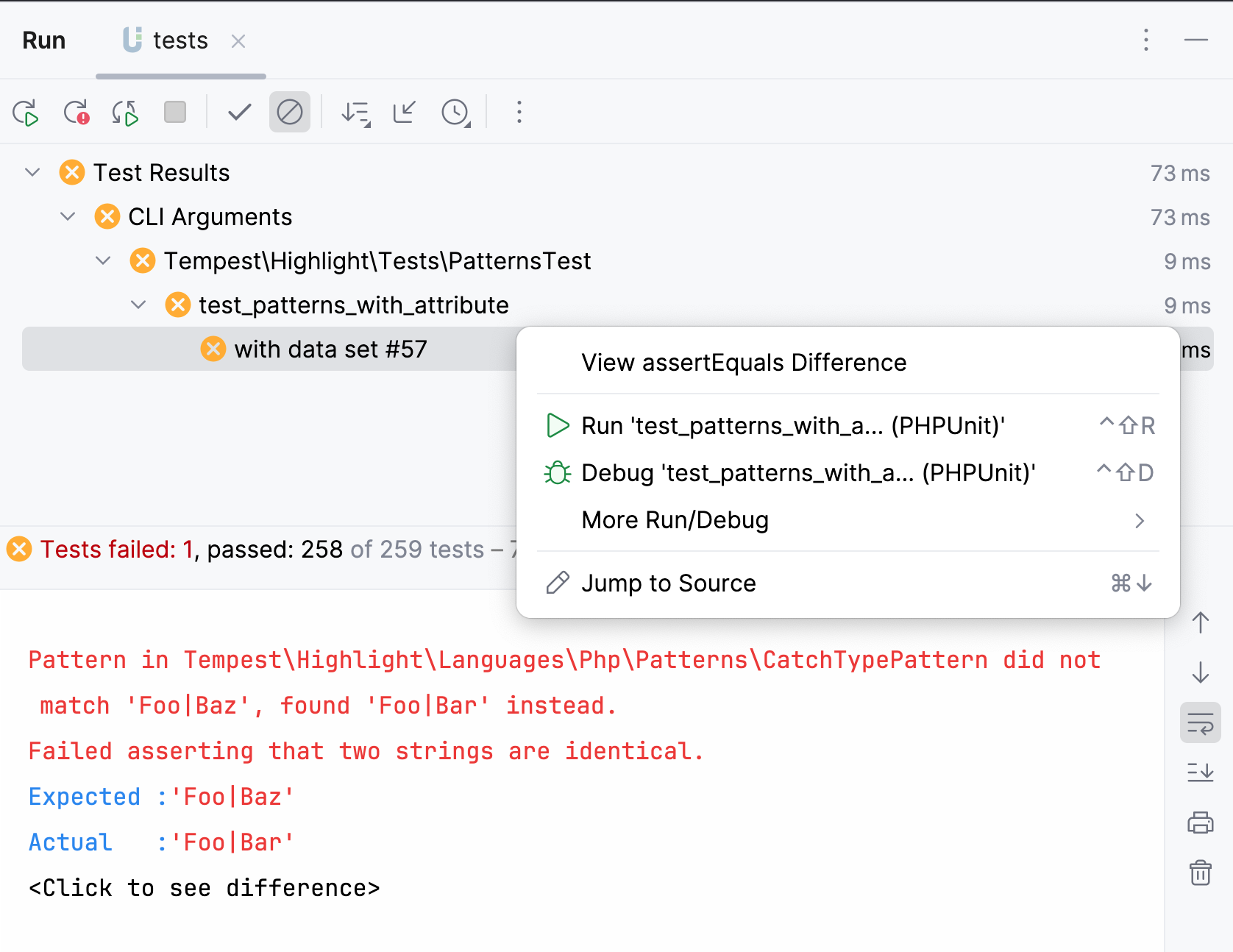Open test history via the clock icon
The width and height of the screenshot is (1233, 952).
(456, 113)
